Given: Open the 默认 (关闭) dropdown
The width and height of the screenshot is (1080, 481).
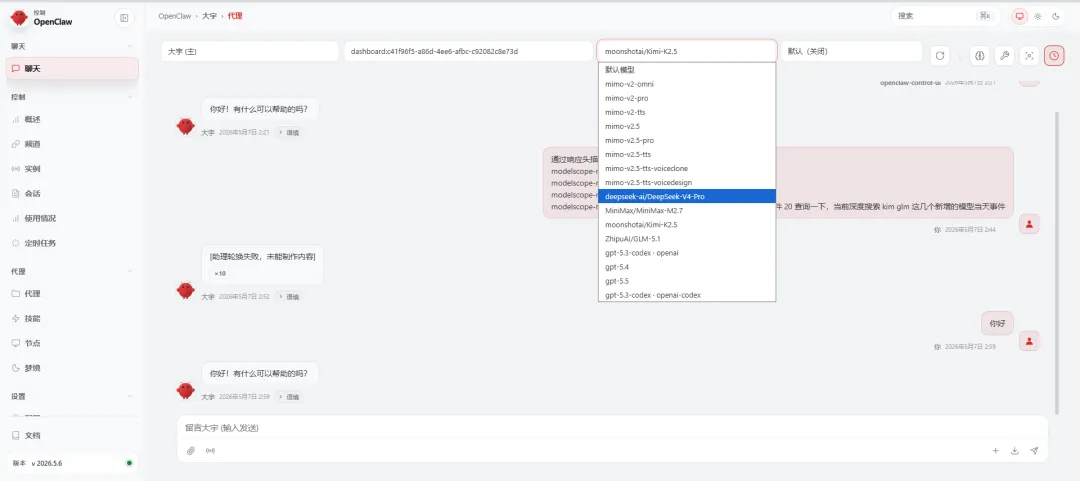Looking at the screenshot, I should pos(851,52).
